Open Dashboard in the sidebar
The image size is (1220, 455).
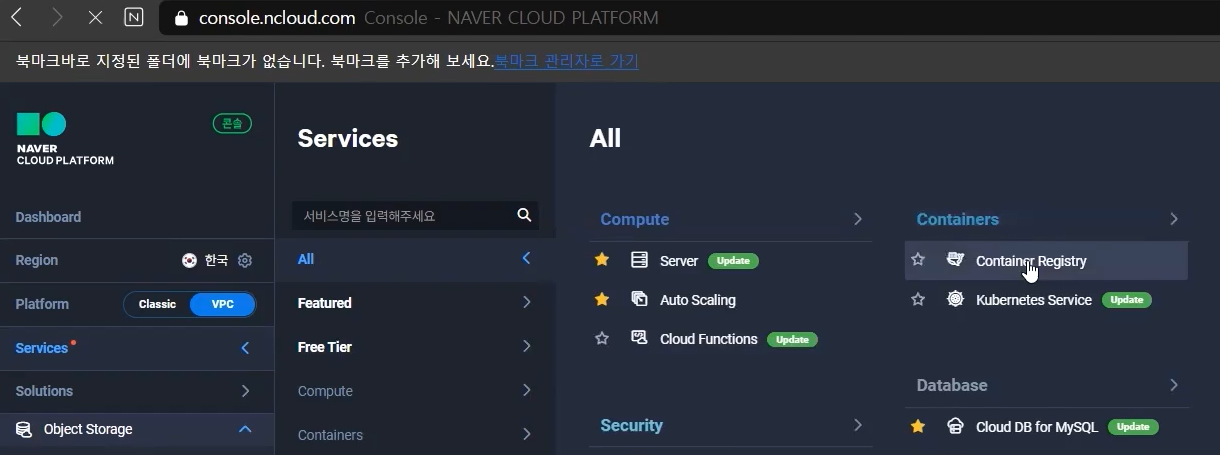pos(48,217)
